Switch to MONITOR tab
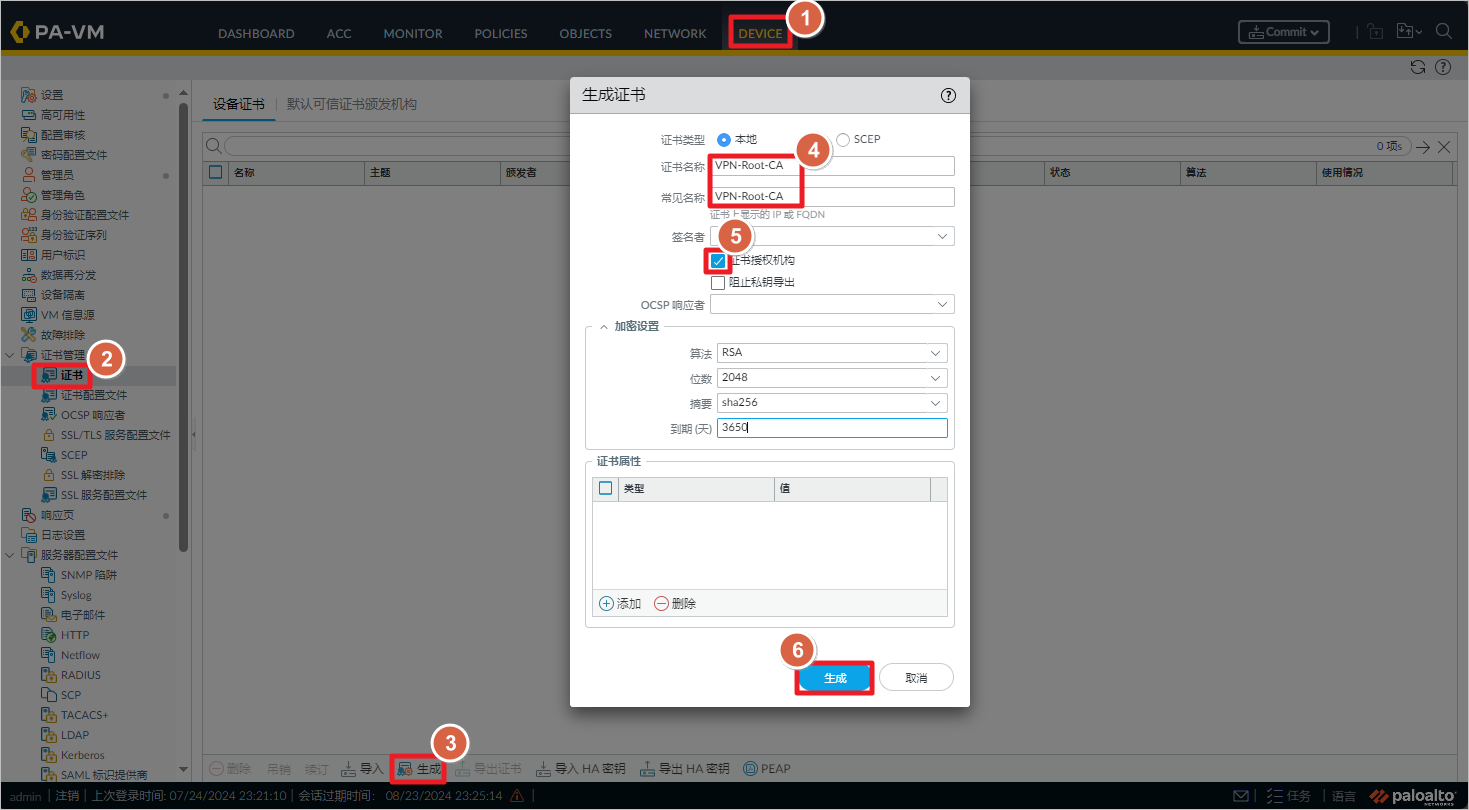The height and width of the screenshot is (810, 1469). [x=413, y=33]
